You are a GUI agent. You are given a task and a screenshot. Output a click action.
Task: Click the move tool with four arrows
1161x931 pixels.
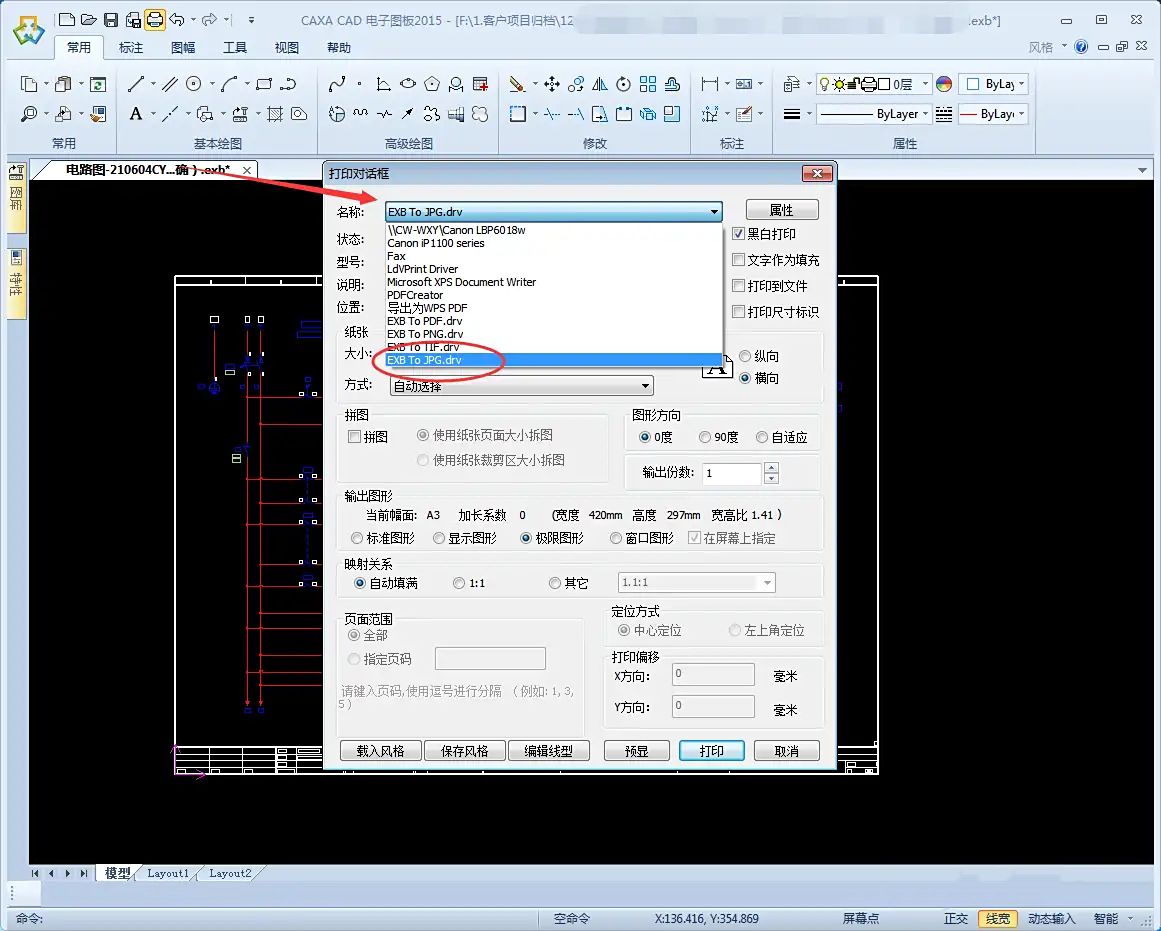coord(552,84)
